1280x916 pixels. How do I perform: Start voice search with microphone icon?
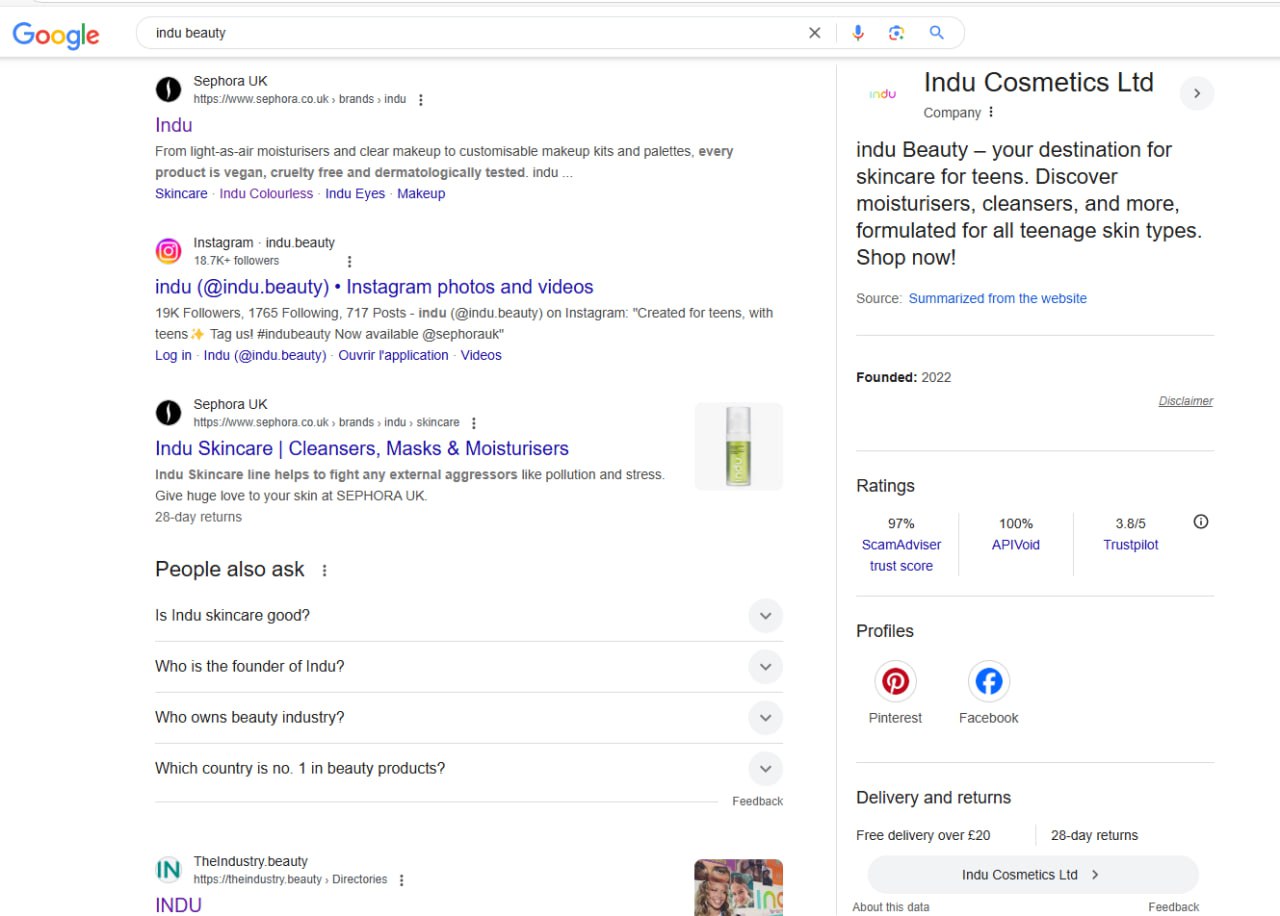pyautogui.click(x=857, y=33)
